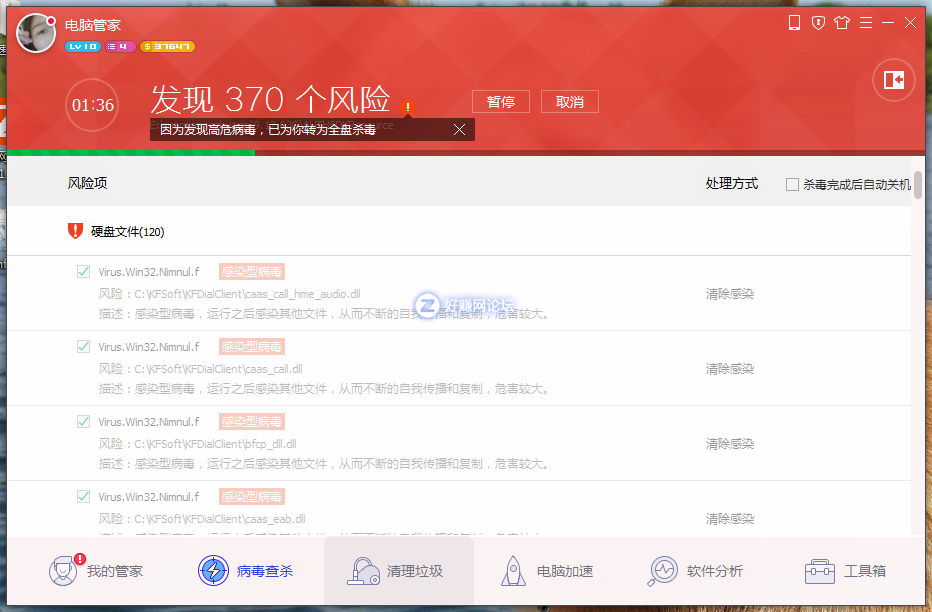Uncheck the bfcp_dll.dll virus item
This screenshot has width=932, height=612.
(83, 421)
